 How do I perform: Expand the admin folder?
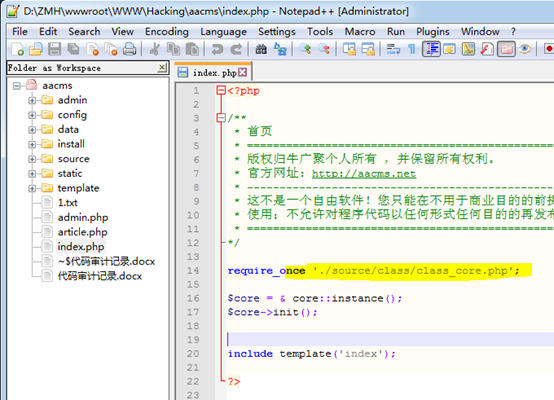[x=32, y=101]
